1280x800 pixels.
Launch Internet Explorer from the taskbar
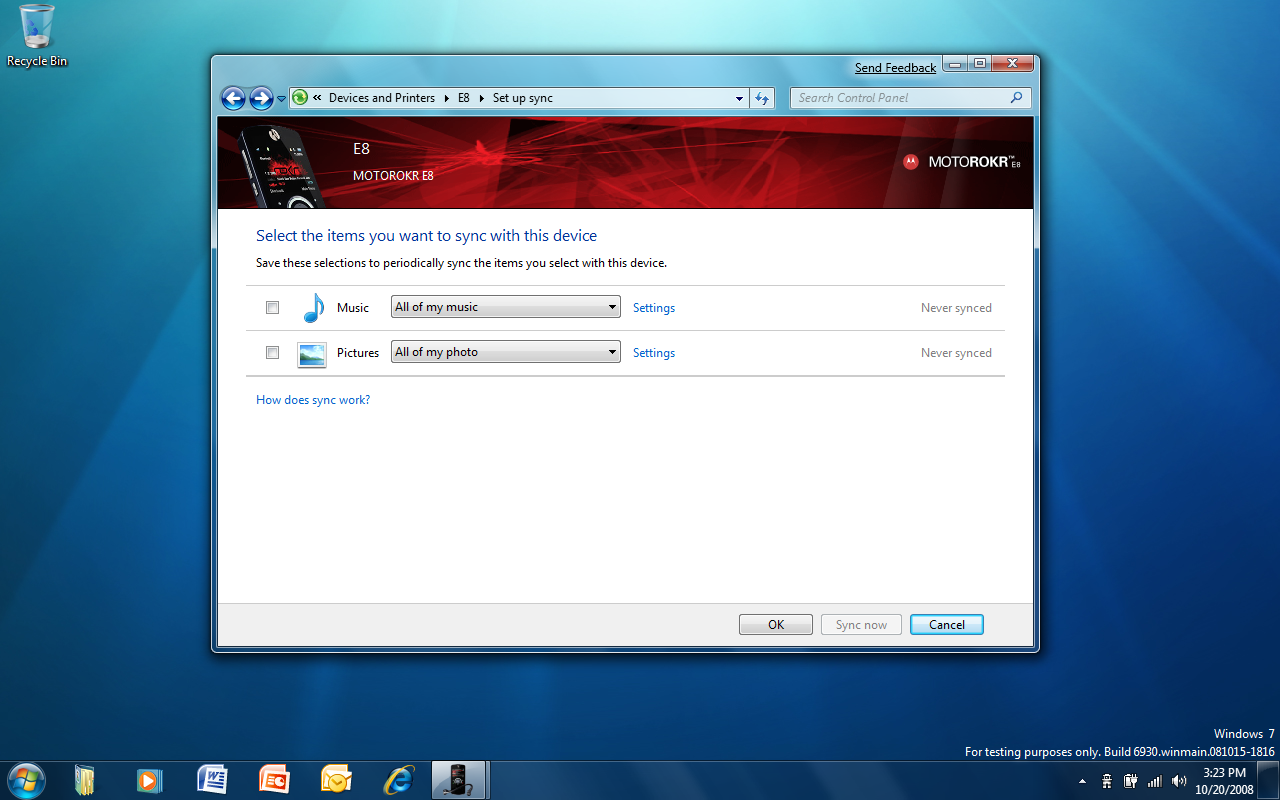[399, 780]
